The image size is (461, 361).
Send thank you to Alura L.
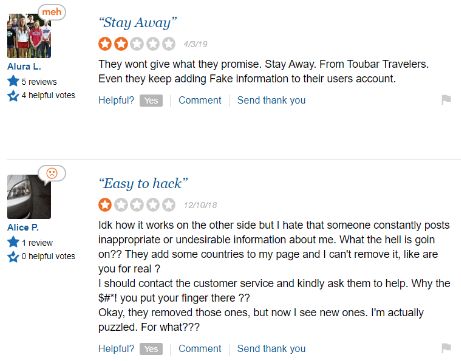tap(271, 100)
